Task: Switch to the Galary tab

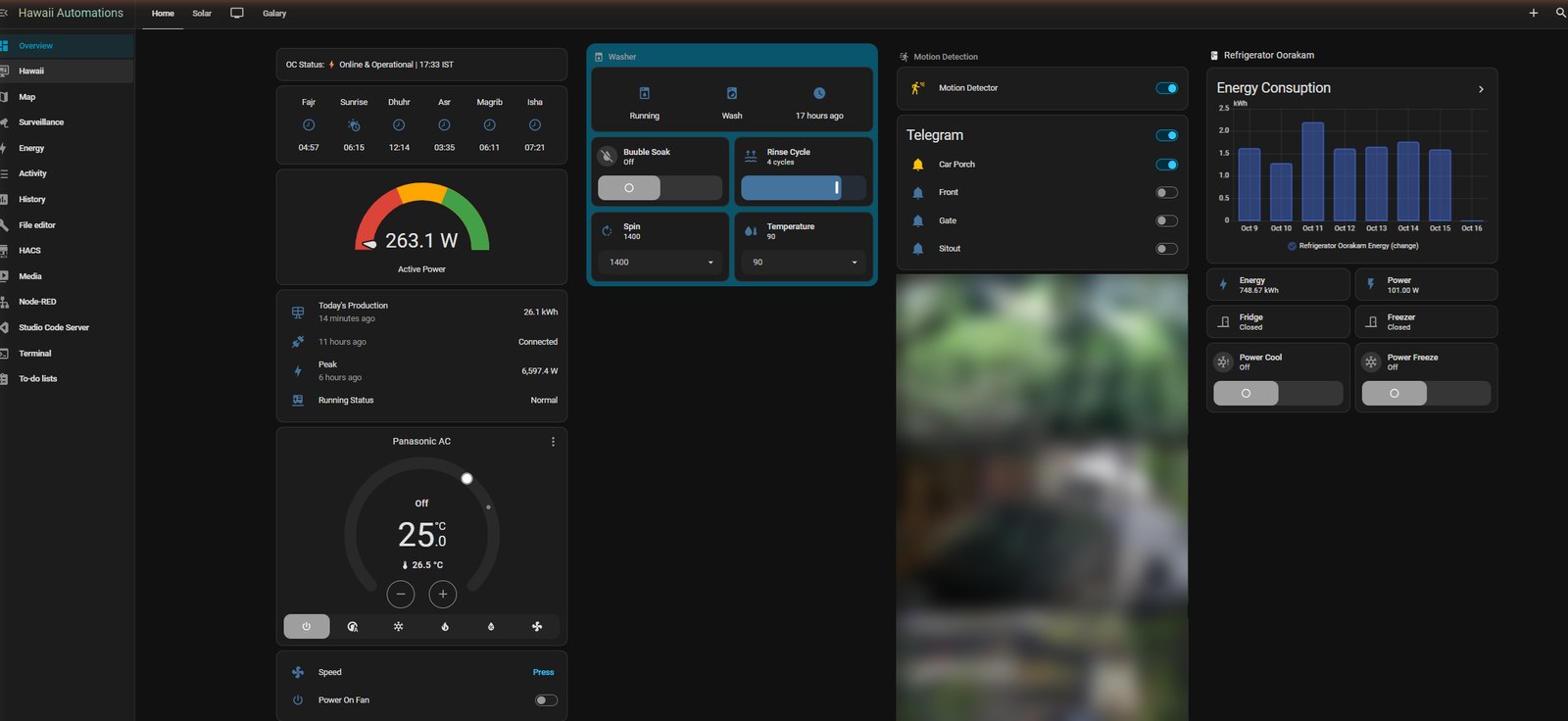Action: pyautogui.click(x=274, y=14)
